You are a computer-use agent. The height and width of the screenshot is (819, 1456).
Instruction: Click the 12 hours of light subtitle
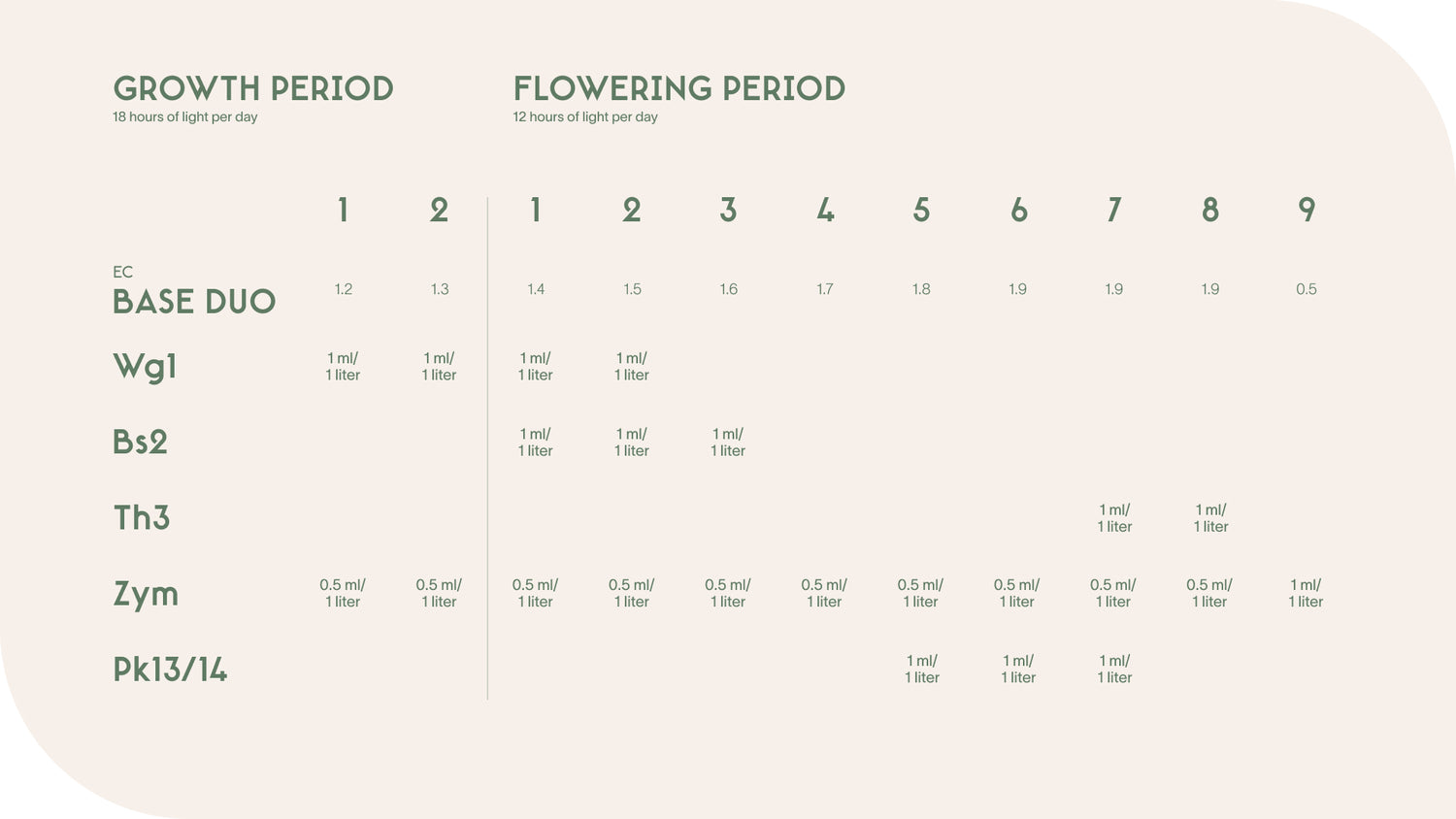point(585,117)
